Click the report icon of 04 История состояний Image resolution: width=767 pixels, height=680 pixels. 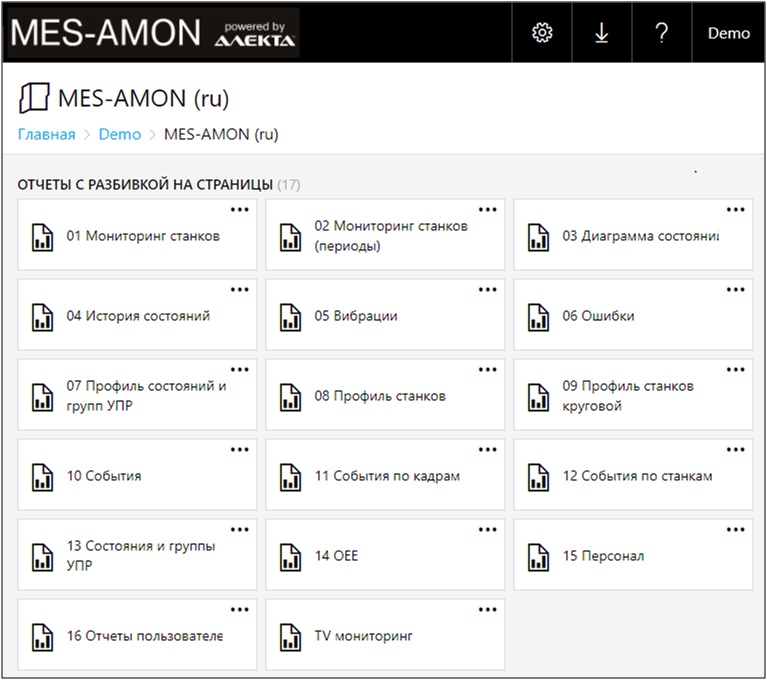(x=43, y=317)
